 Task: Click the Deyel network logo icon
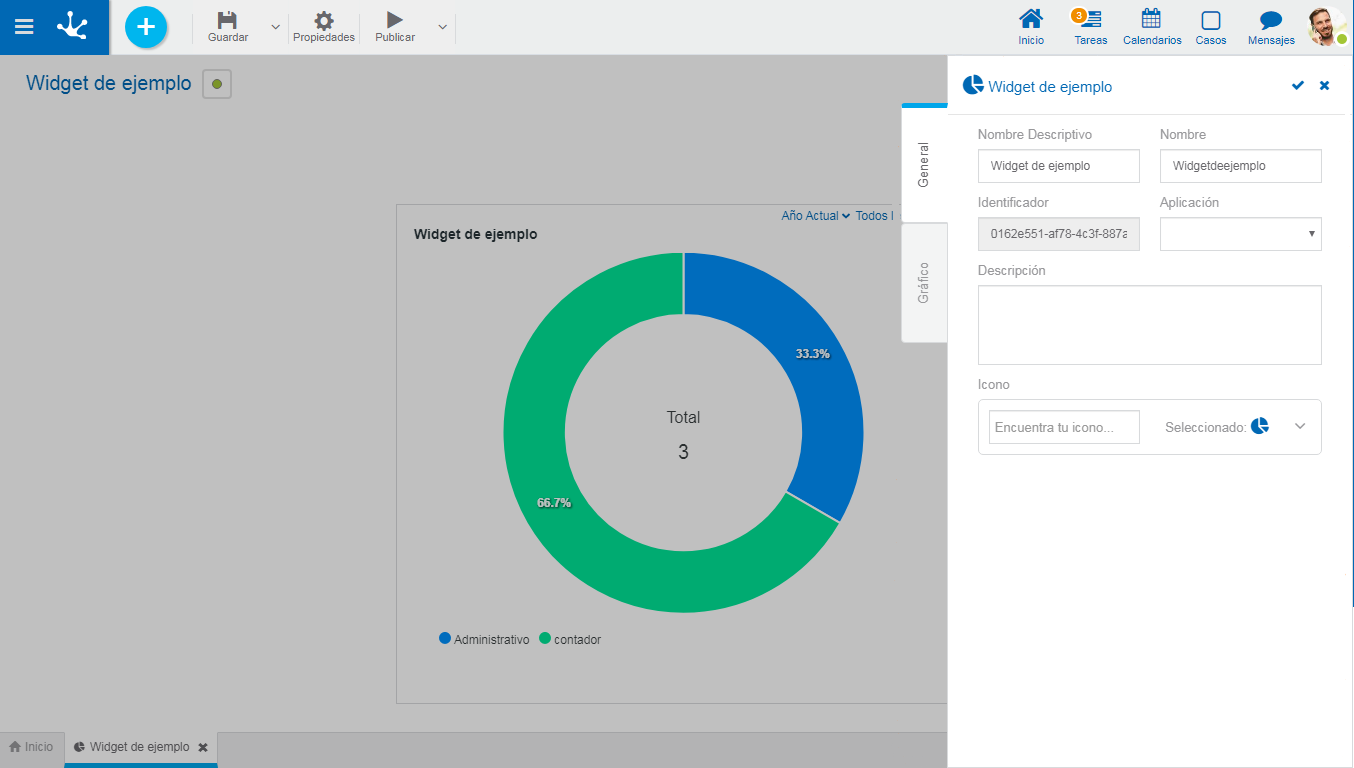click(x=73, y=26)
